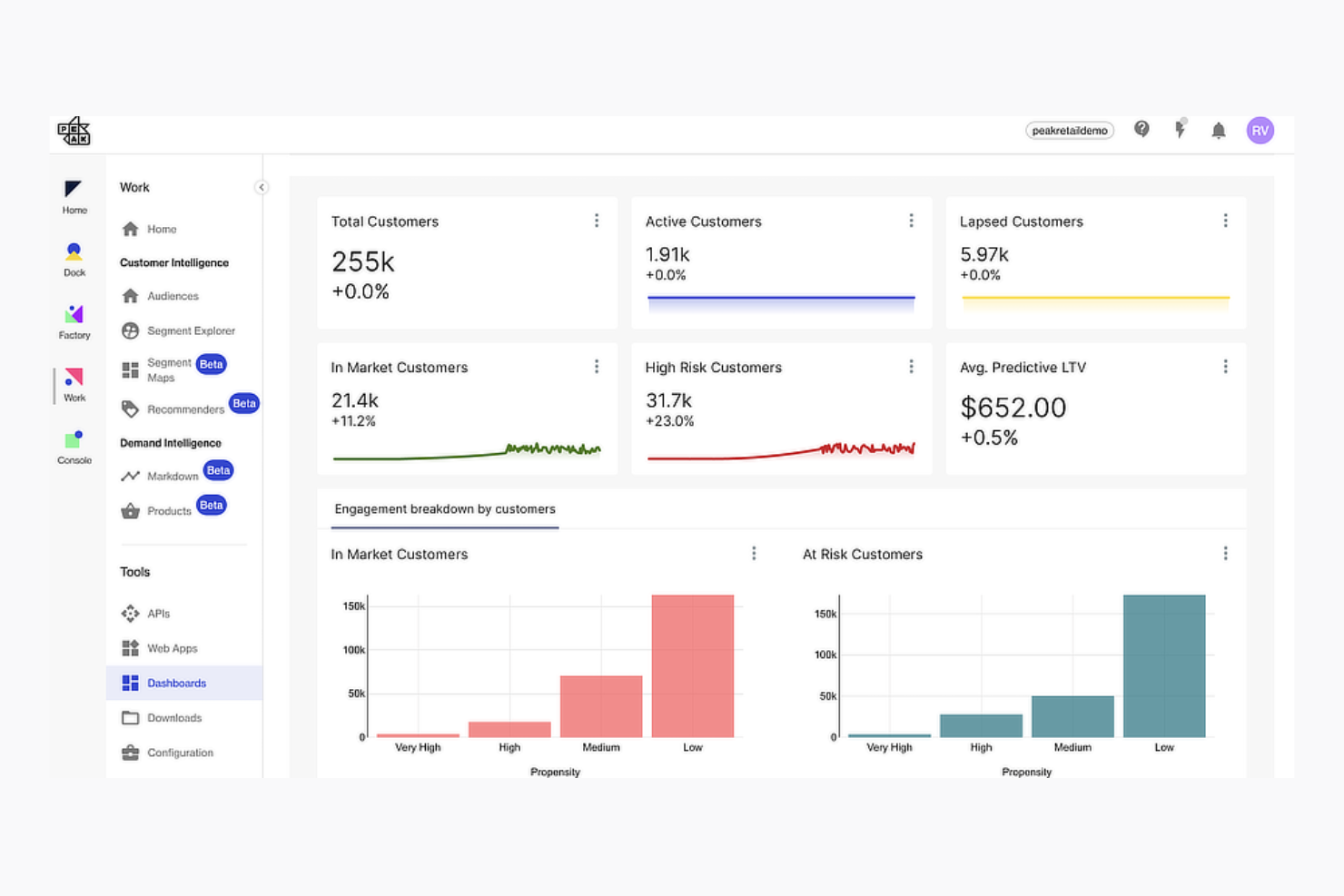
Task: Open Total Customers card options menu
Action: (x=597, y=221)
